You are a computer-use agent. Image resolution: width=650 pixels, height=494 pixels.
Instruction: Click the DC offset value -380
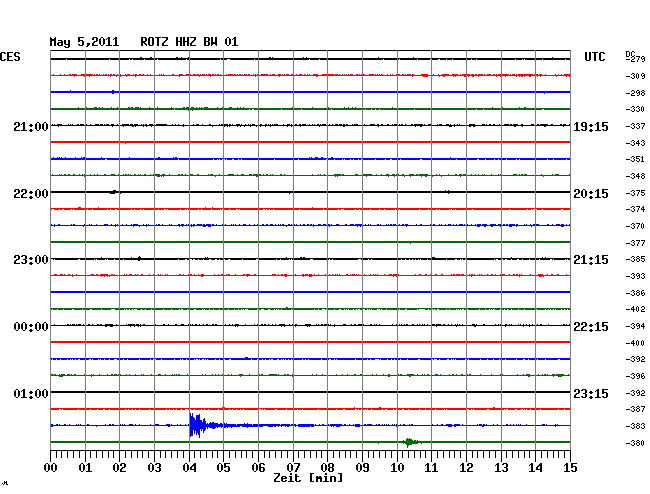click(635, 443)
